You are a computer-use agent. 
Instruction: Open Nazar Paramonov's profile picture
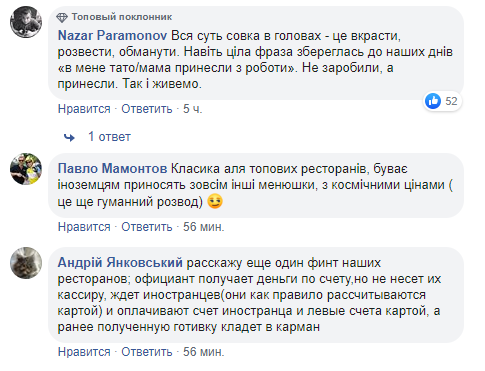26,22
